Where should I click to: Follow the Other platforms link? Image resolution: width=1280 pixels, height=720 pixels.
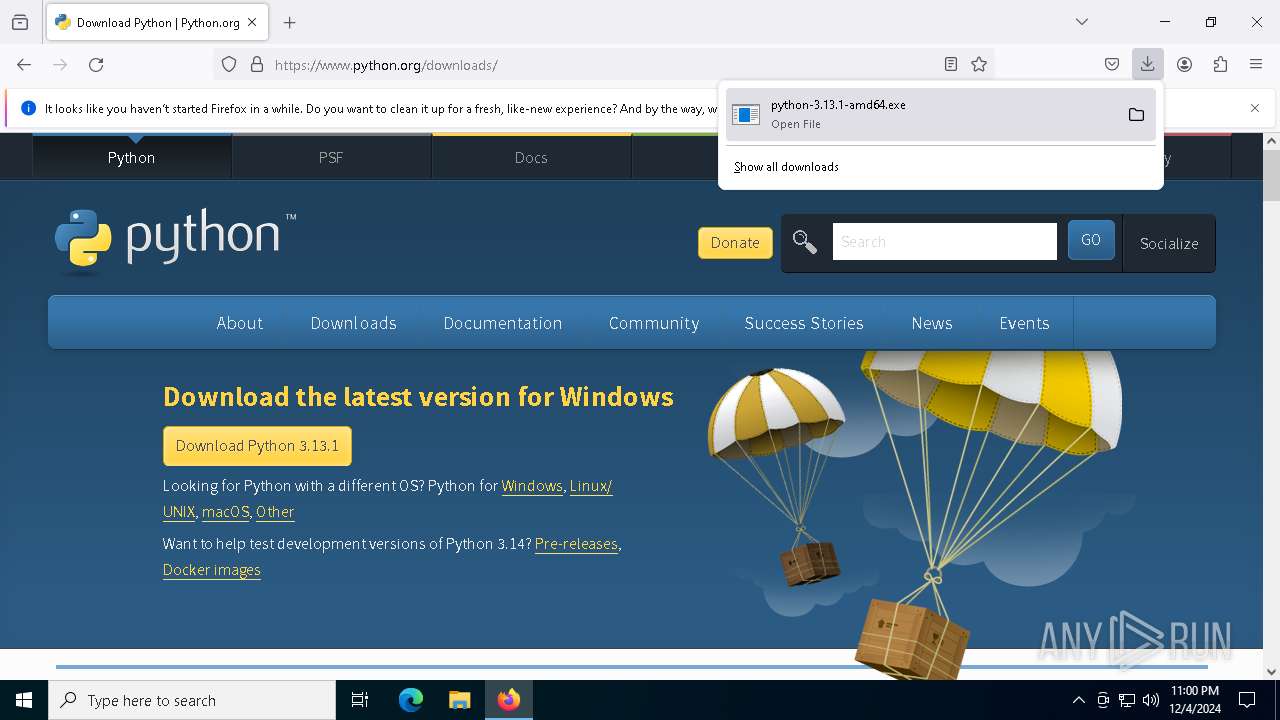click(275, 512)
